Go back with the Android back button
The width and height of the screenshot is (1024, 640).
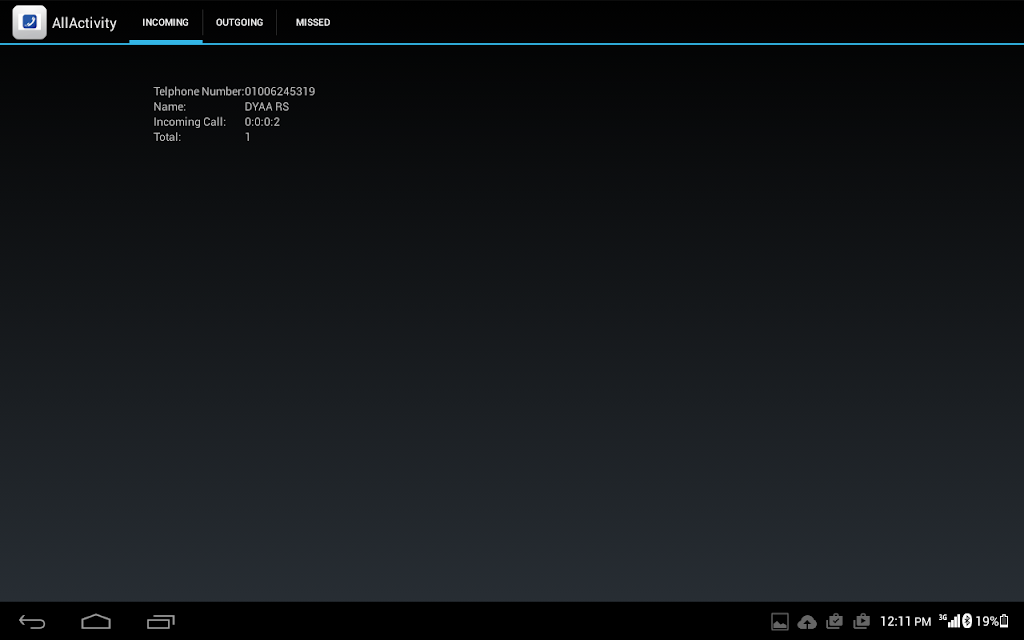[32, 622]
